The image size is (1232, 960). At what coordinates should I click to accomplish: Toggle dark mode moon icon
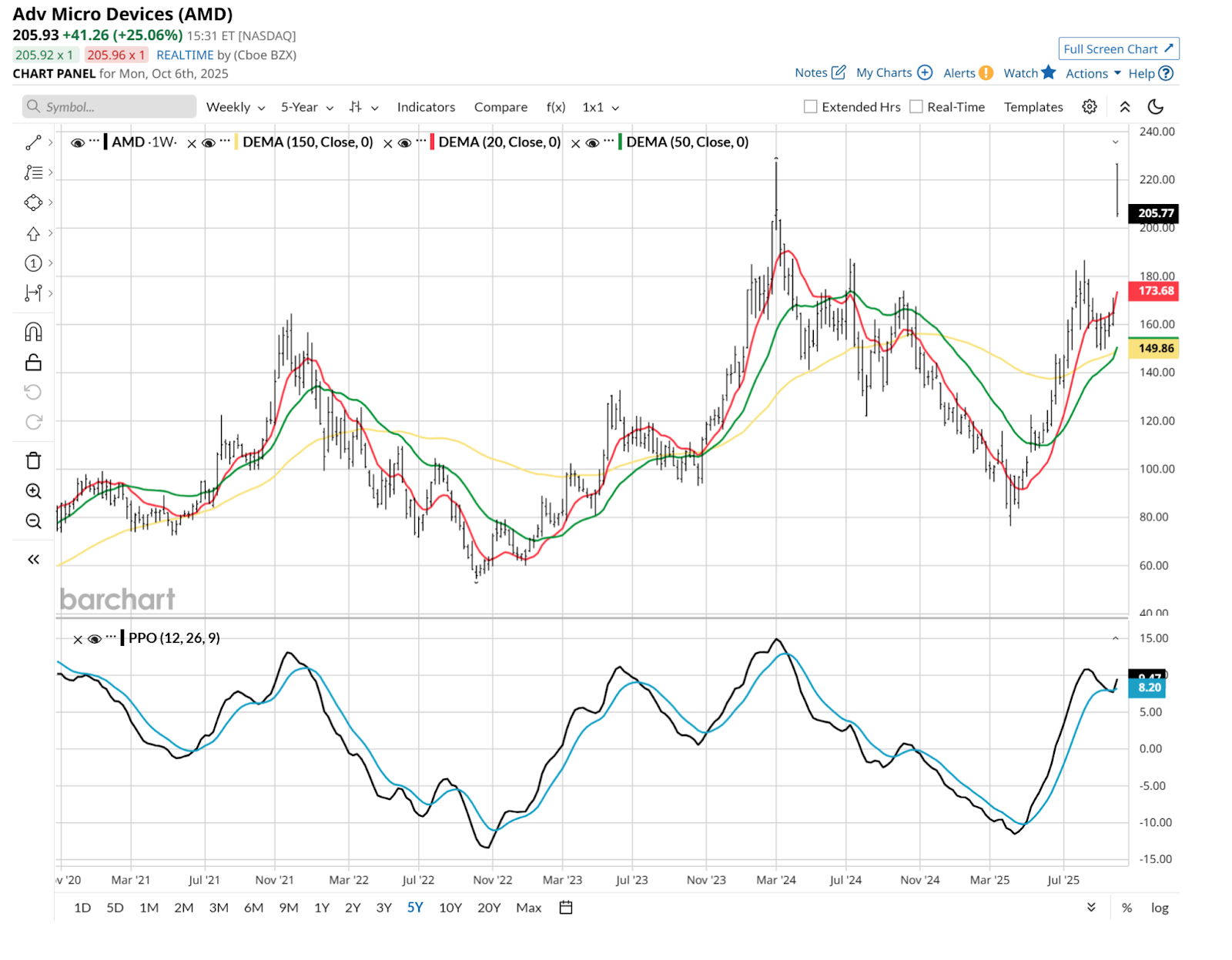(x=1155, y=107)
